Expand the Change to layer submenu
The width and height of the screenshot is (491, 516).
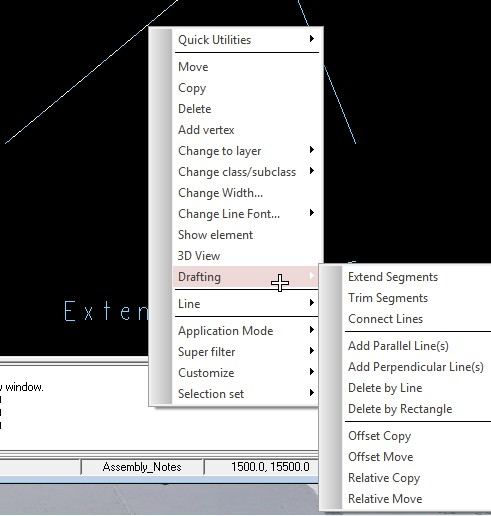246,151
